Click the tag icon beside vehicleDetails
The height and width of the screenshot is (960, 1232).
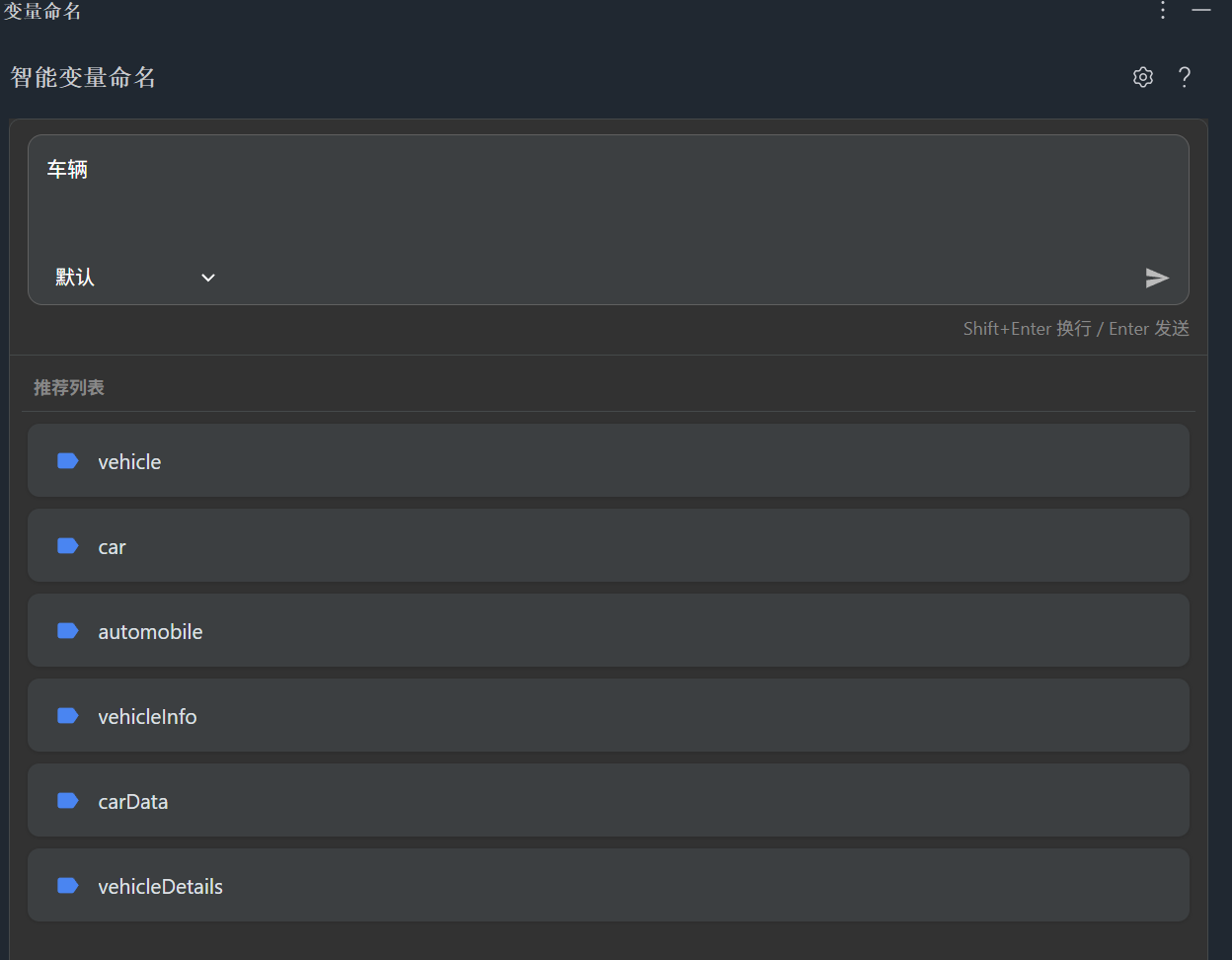coord(67,886)
